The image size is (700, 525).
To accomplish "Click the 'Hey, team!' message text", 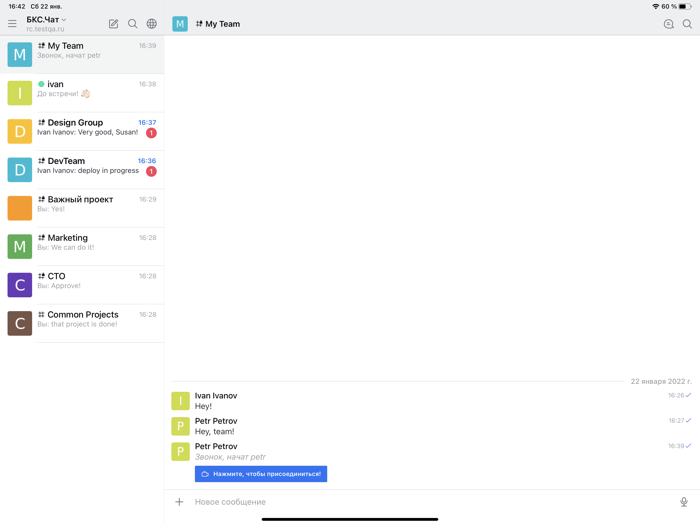I will (214, 431).
